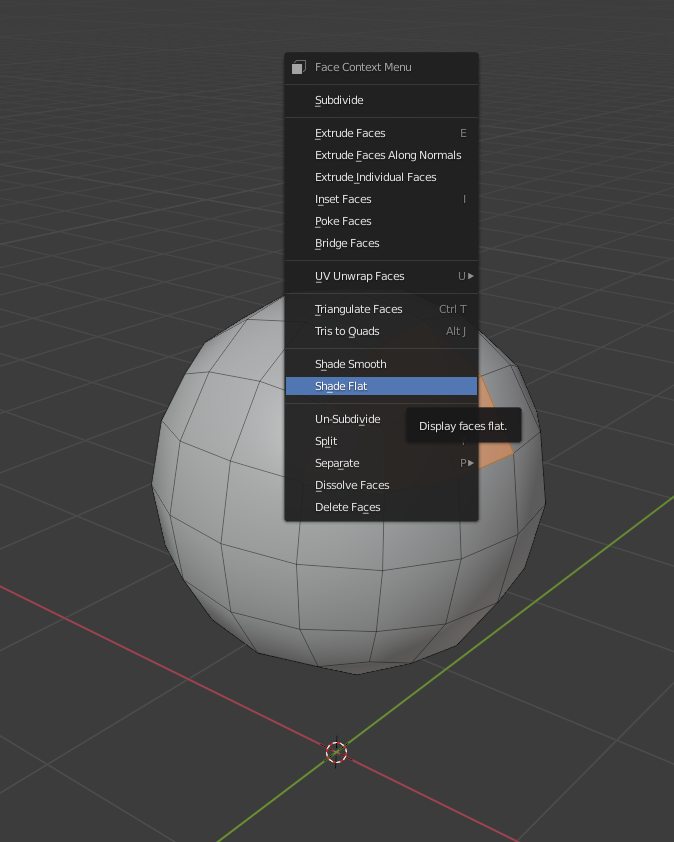The width and height of the screenshot is (674, 842).
Task: Select the Split menu entry
Action: pos(381,441)
